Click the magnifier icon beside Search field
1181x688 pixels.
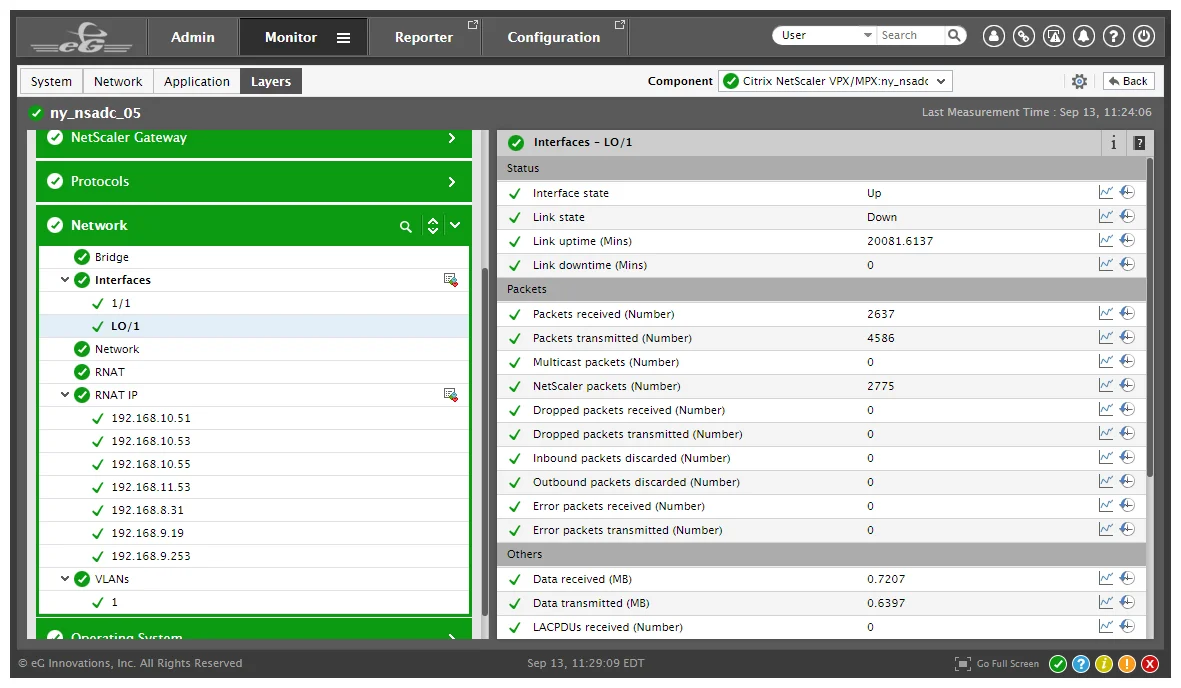point(954,35)
